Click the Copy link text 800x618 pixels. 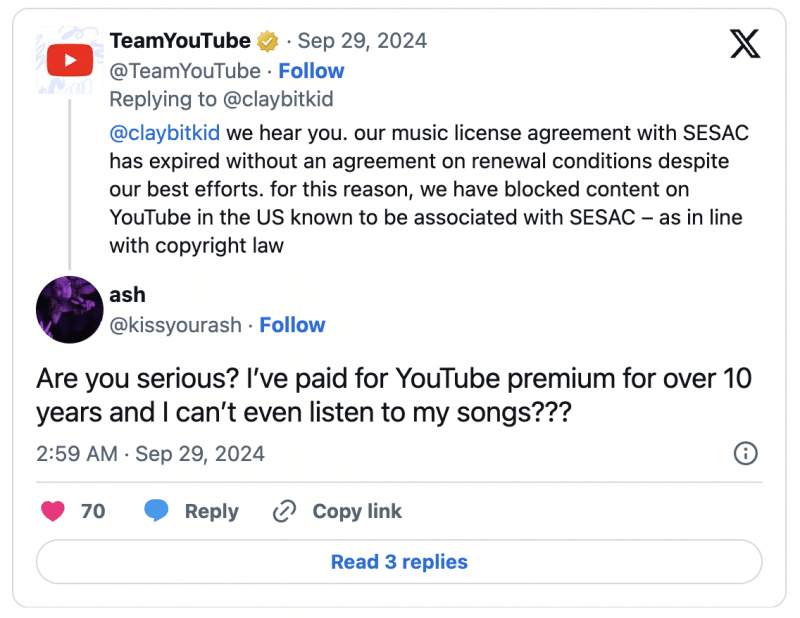point(357,511)
